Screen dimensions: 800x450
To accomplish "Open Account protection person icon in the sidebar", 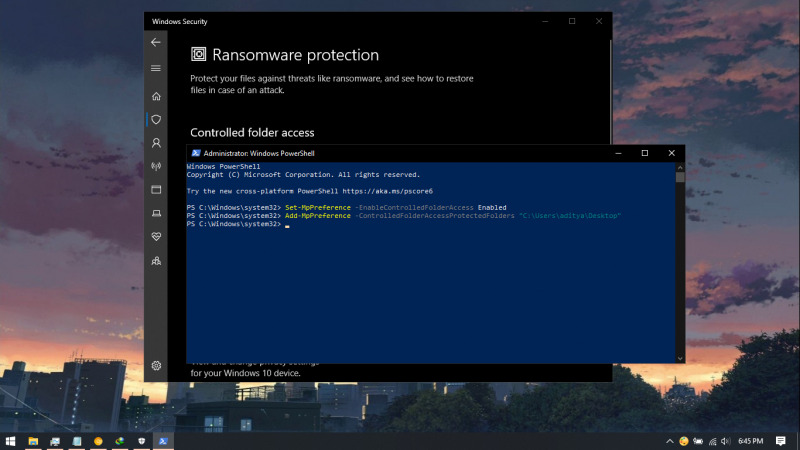I will [156, 143].
